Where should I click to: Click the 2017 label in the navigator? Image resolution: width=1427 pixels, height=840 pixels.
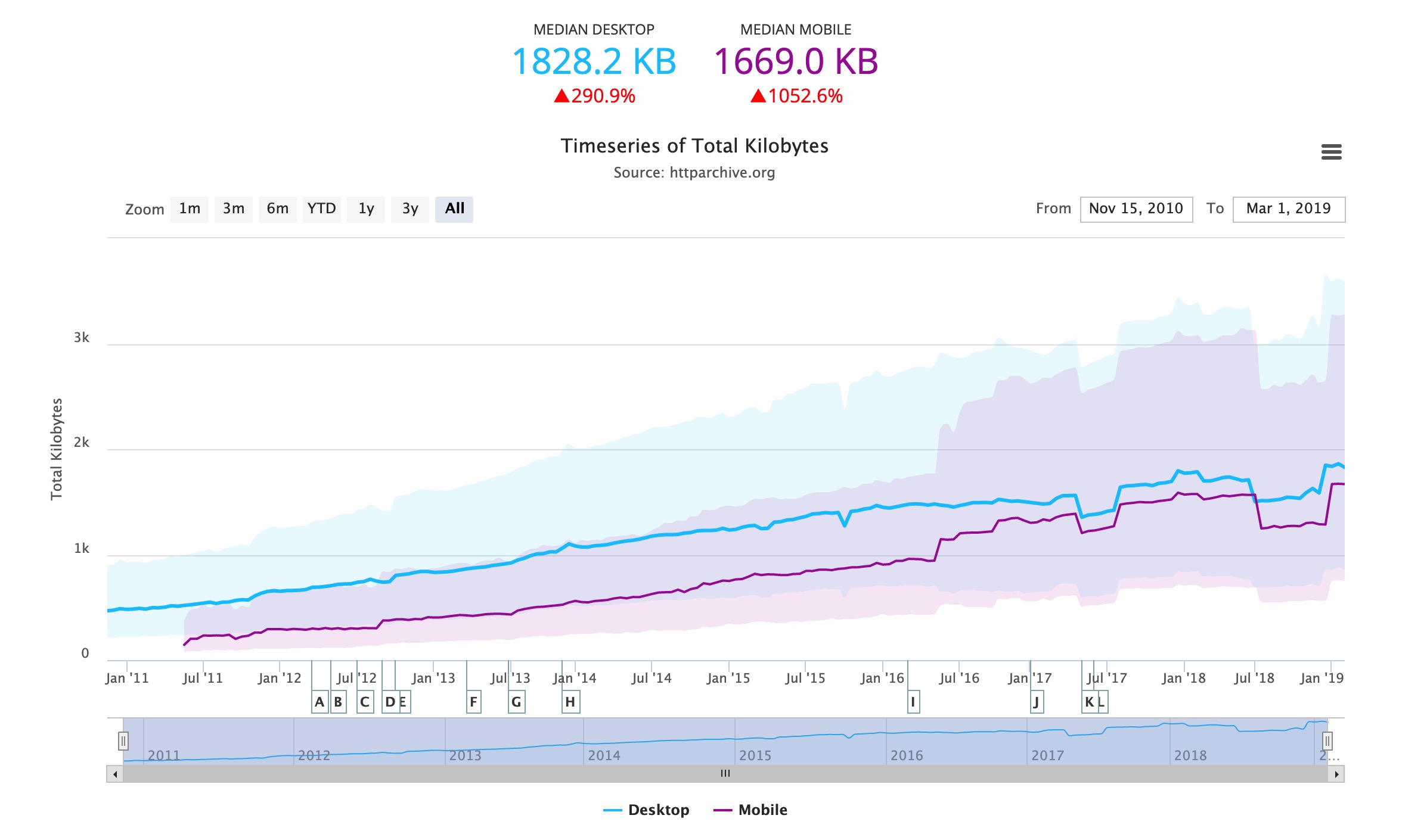click(x=1047, y=755)
